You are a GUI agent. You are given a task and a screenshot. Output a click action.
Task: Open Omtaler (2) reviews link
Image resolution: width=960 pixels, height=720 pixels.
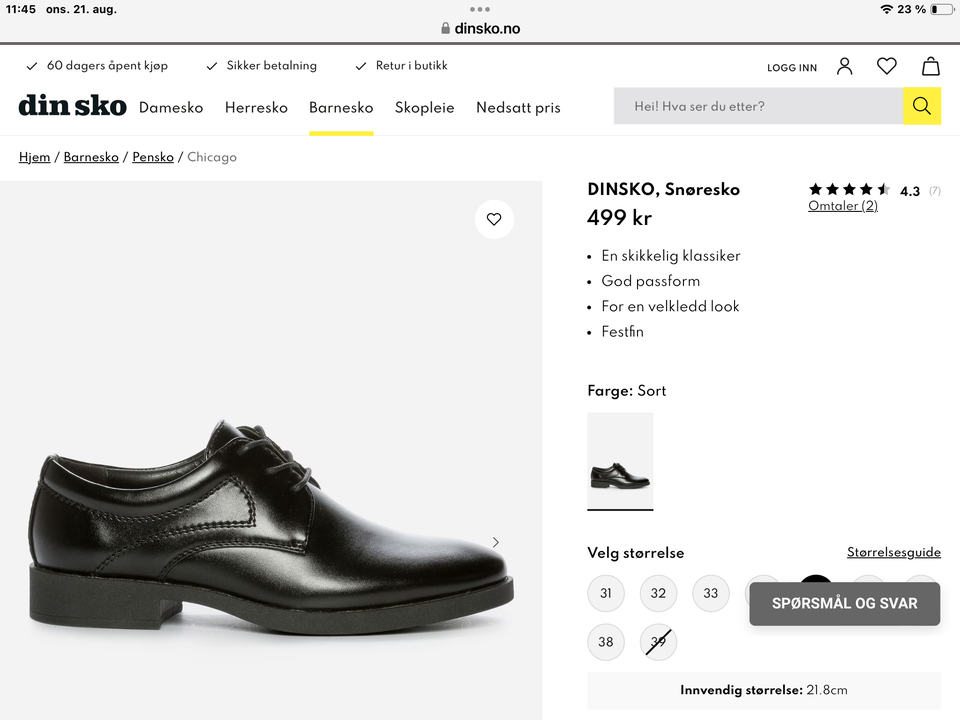843,206
